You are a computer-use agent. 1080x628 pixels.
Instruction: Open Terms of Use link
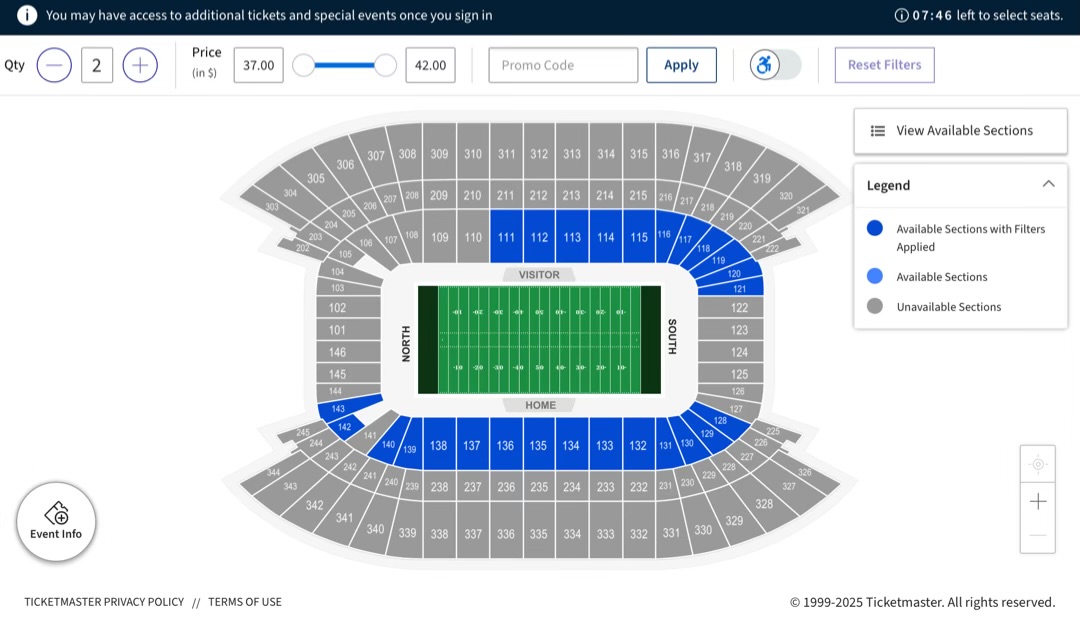(245, 602)
